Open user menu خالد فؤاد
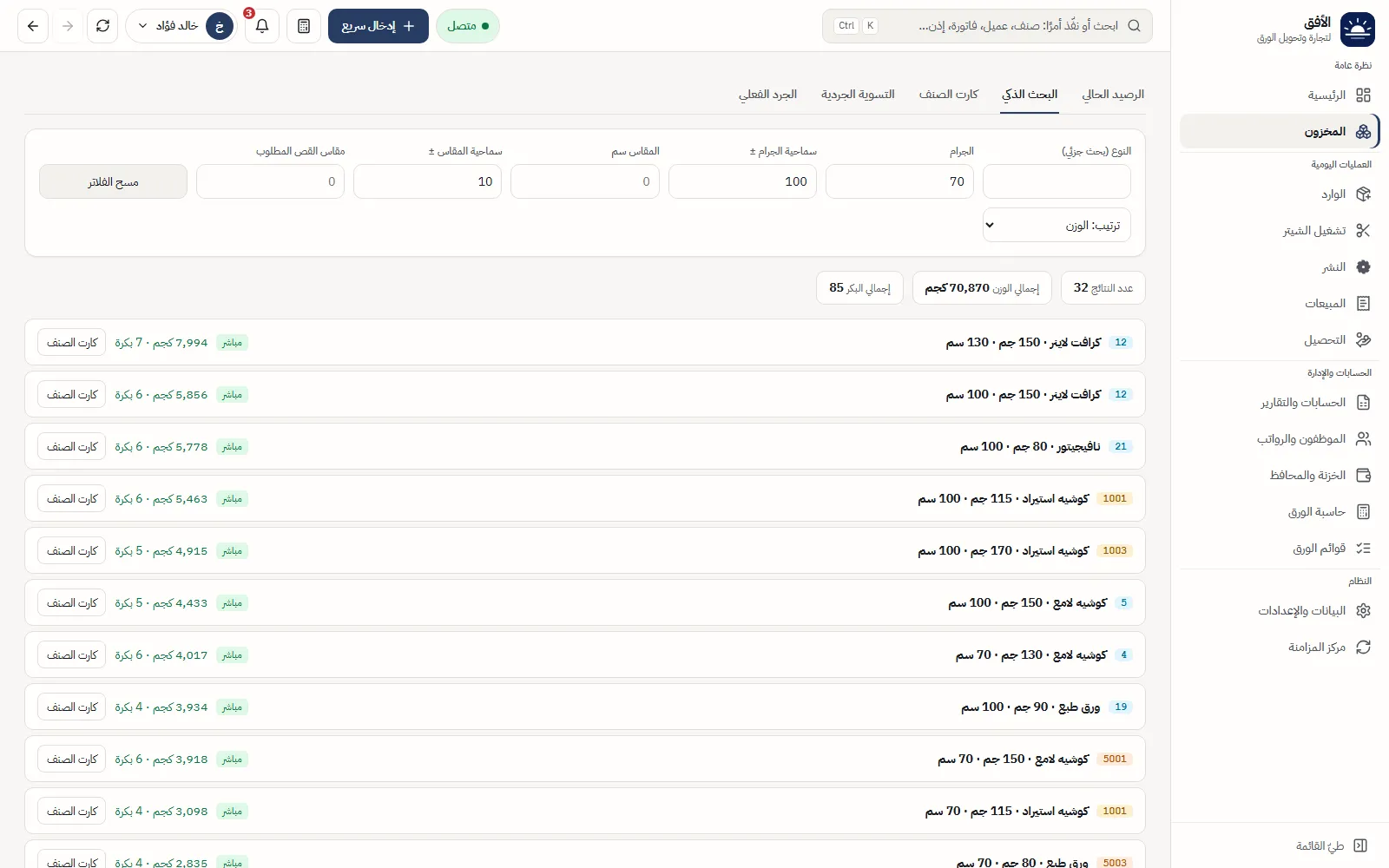 pos(181,26)
